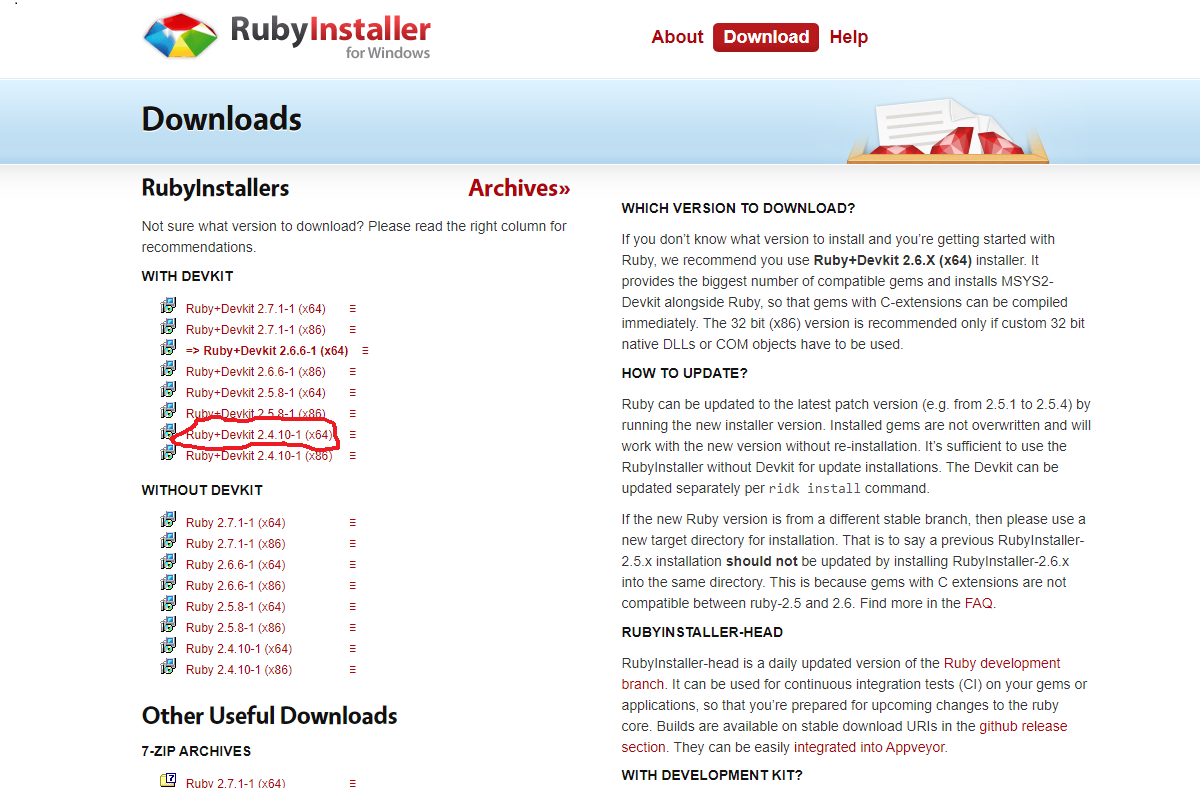The image size is (1200, 788).
Task: Click installer icon beside Ruby 2.4.10-1 (x64) without Devkit
Action: pyautogui.click(x=168, y=646)
